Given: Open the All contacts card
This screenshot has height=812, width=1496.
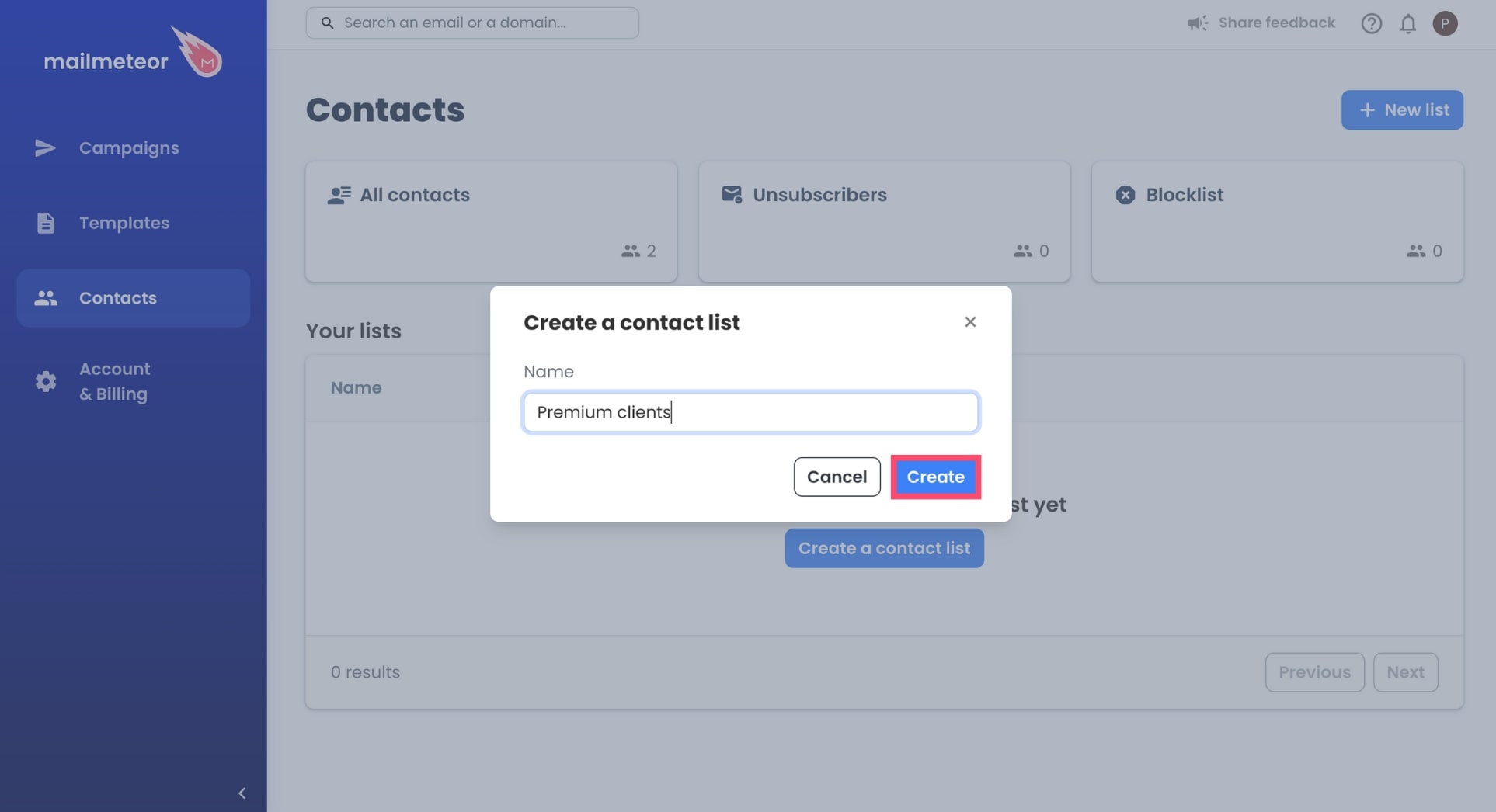Looking at the screenshot, I should click(491, 221).
